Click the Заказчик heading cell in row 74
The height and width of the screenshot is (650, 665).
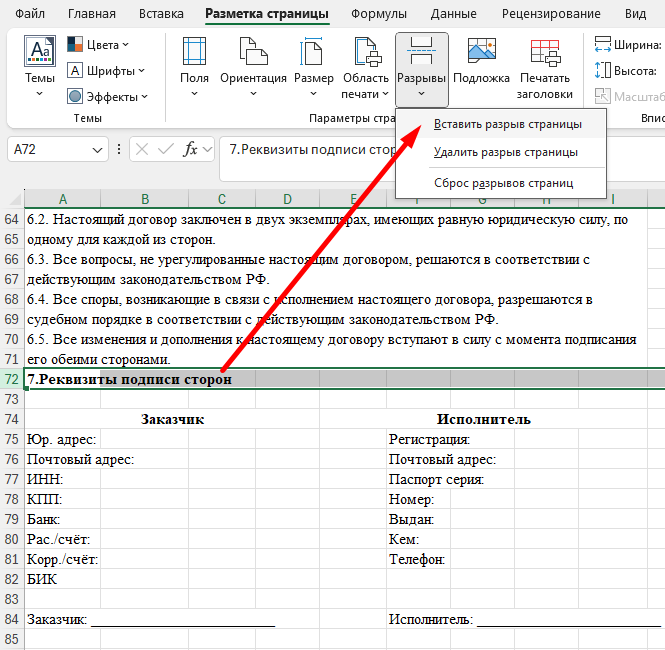pos(172,419)
